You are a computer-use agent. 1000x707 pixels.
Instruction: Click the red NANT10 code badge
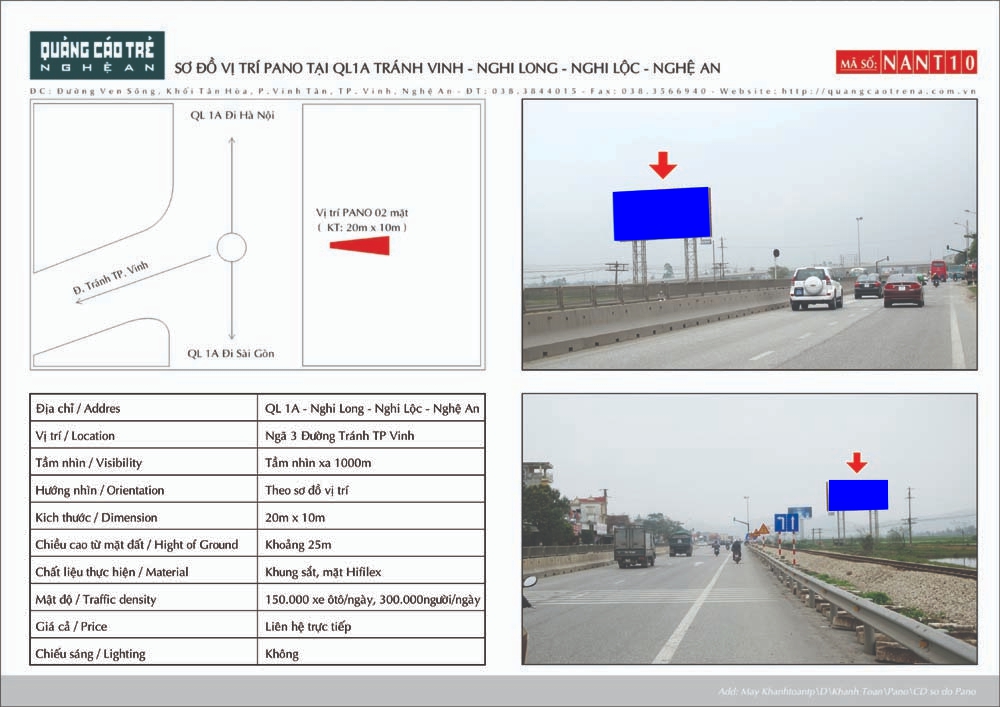[906, 62]
